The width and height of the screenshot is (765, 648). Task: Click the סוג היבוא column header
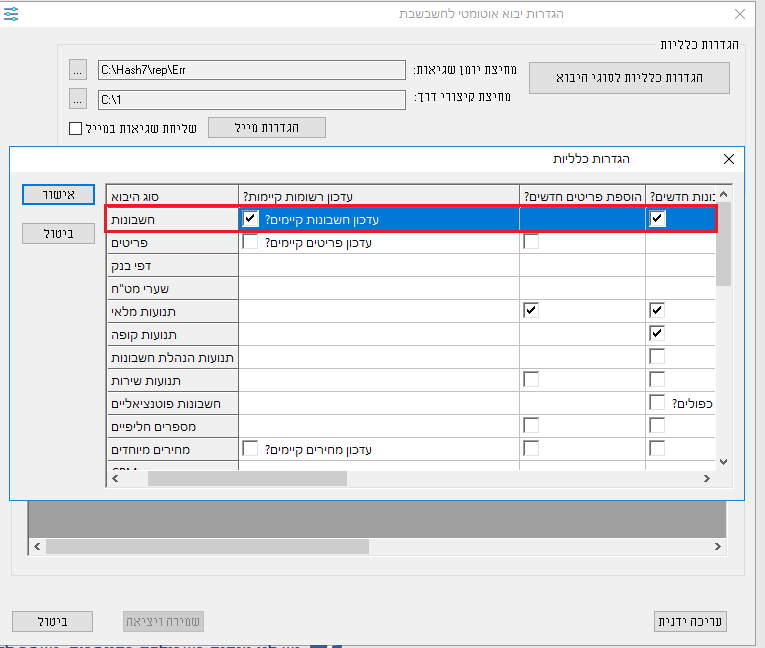pyautogui.click(x=172, y=196)
